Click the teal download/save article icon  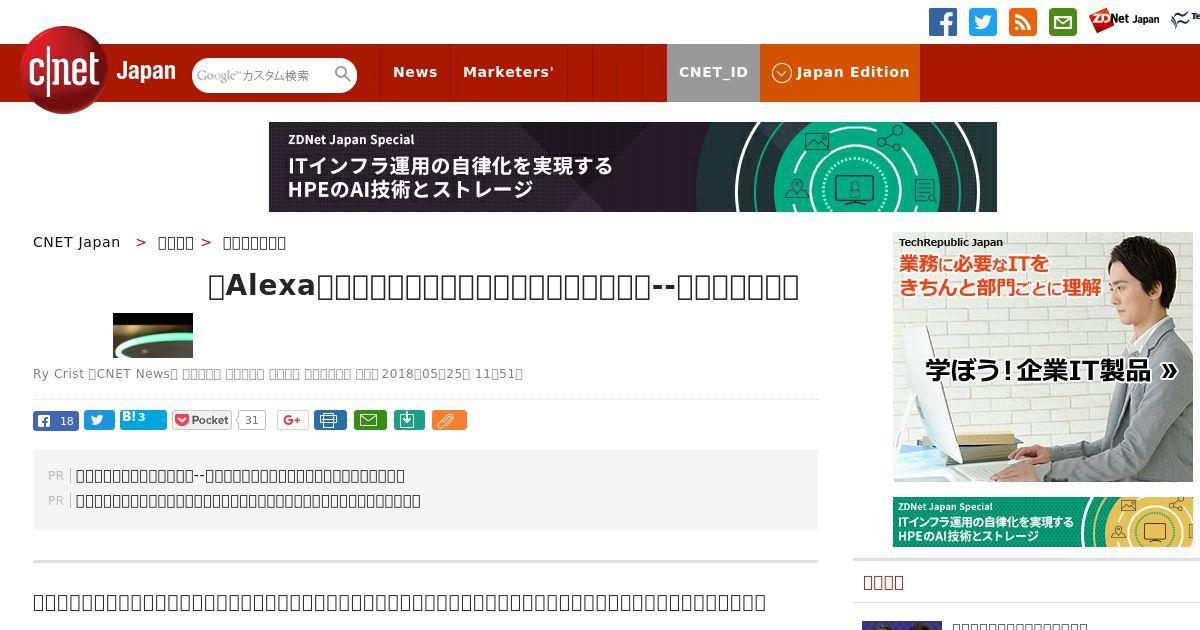point(409,420)
